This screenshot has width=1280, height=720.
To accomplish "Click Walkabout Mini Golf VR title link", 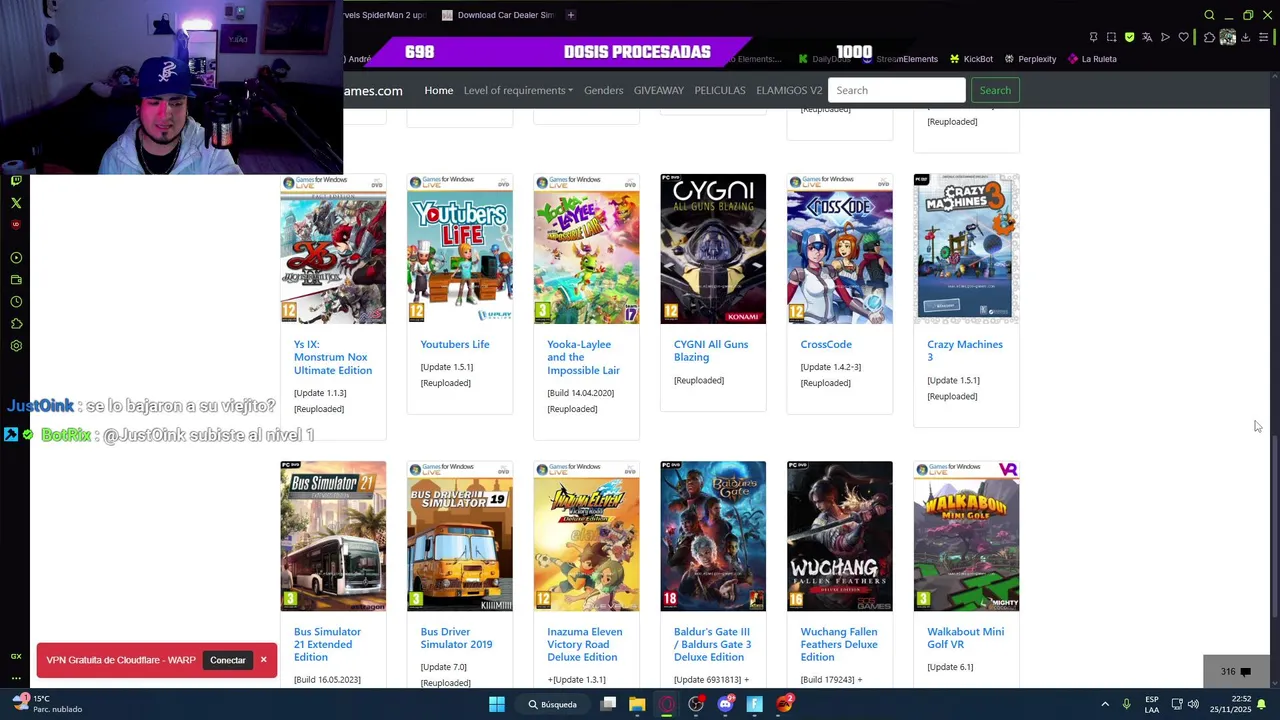I will click(x=965, y=638).
